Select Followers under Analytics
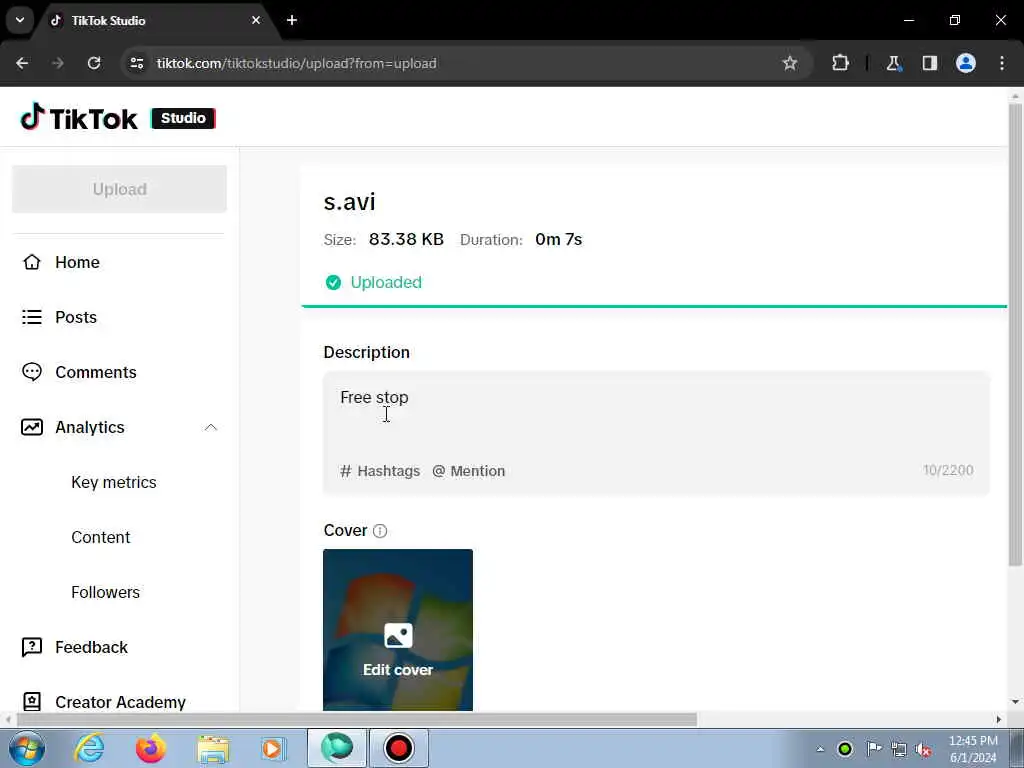The image size is (1024, 768). [105, 592]
